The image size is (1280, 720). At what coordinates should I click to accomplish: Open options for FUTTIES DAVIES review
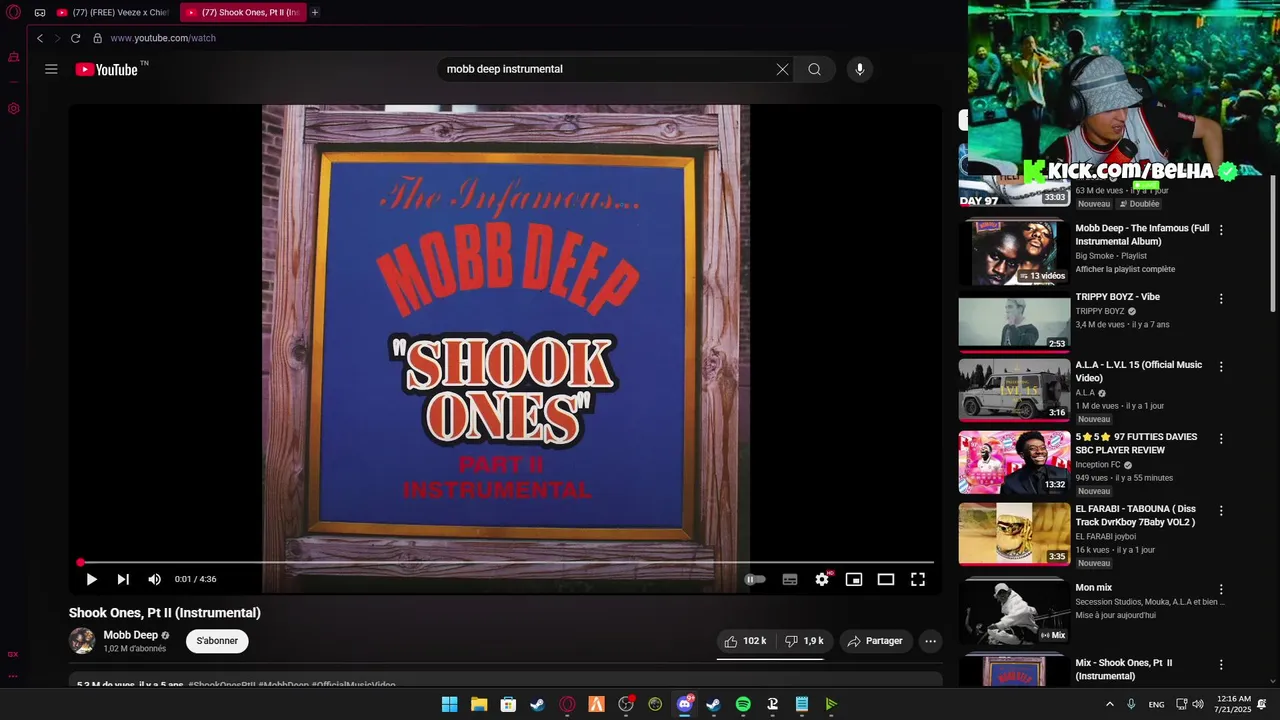pyautogui.click(x=1221, y=439)
